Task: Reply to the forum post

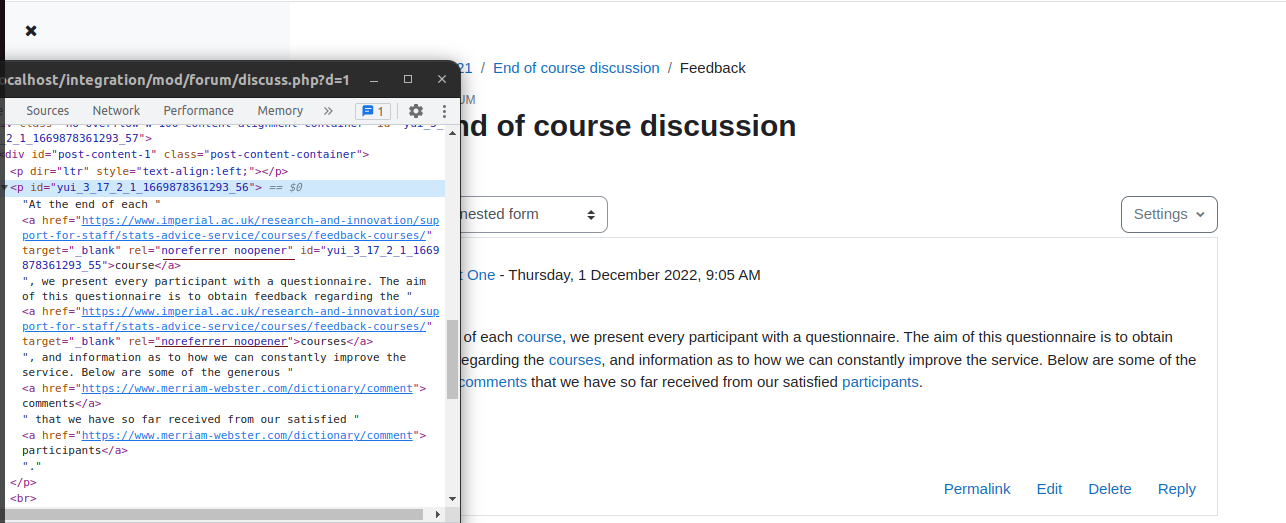Action: pos(1177,489)
